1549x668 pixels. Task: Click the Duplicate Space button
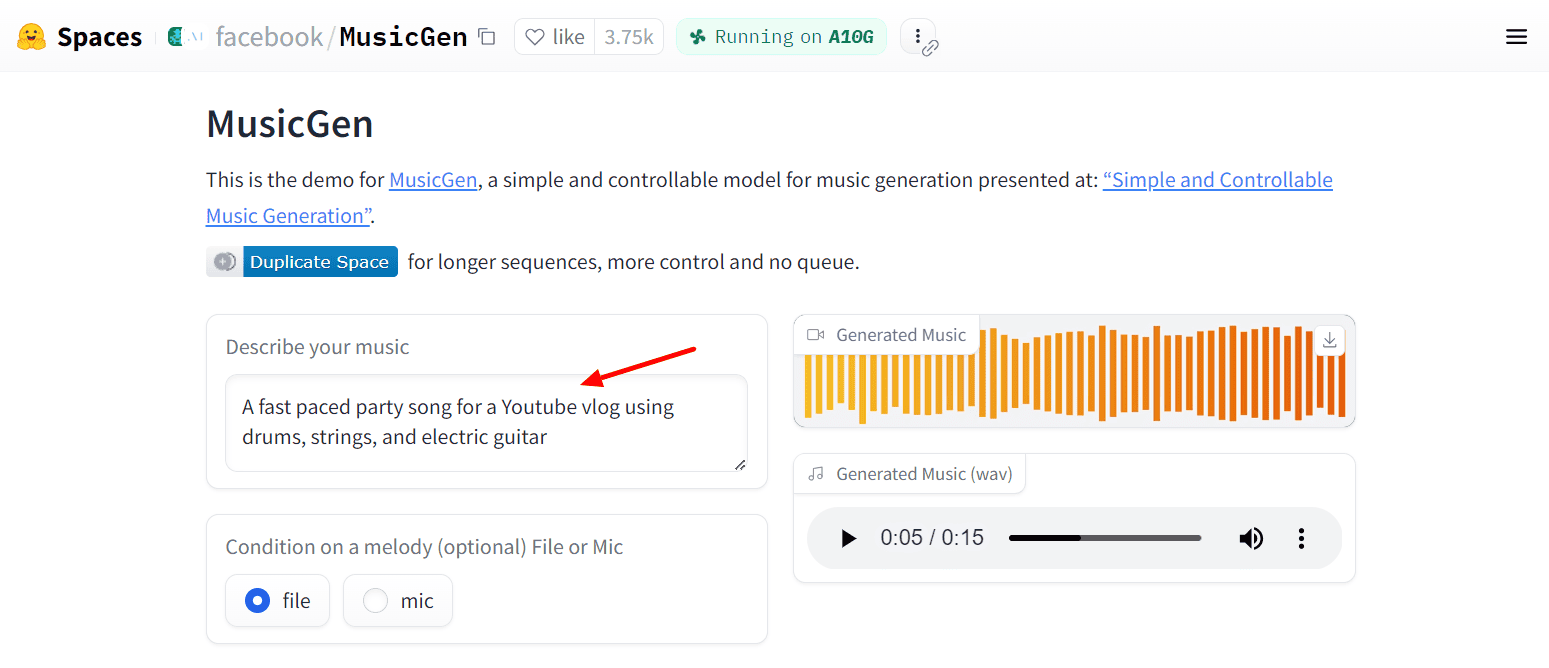coord(319,262)
